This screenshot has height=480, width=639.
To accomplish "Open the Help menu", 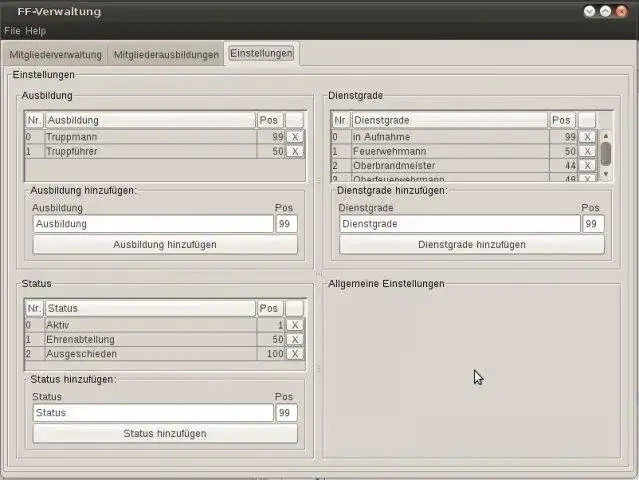I will 35,31.
